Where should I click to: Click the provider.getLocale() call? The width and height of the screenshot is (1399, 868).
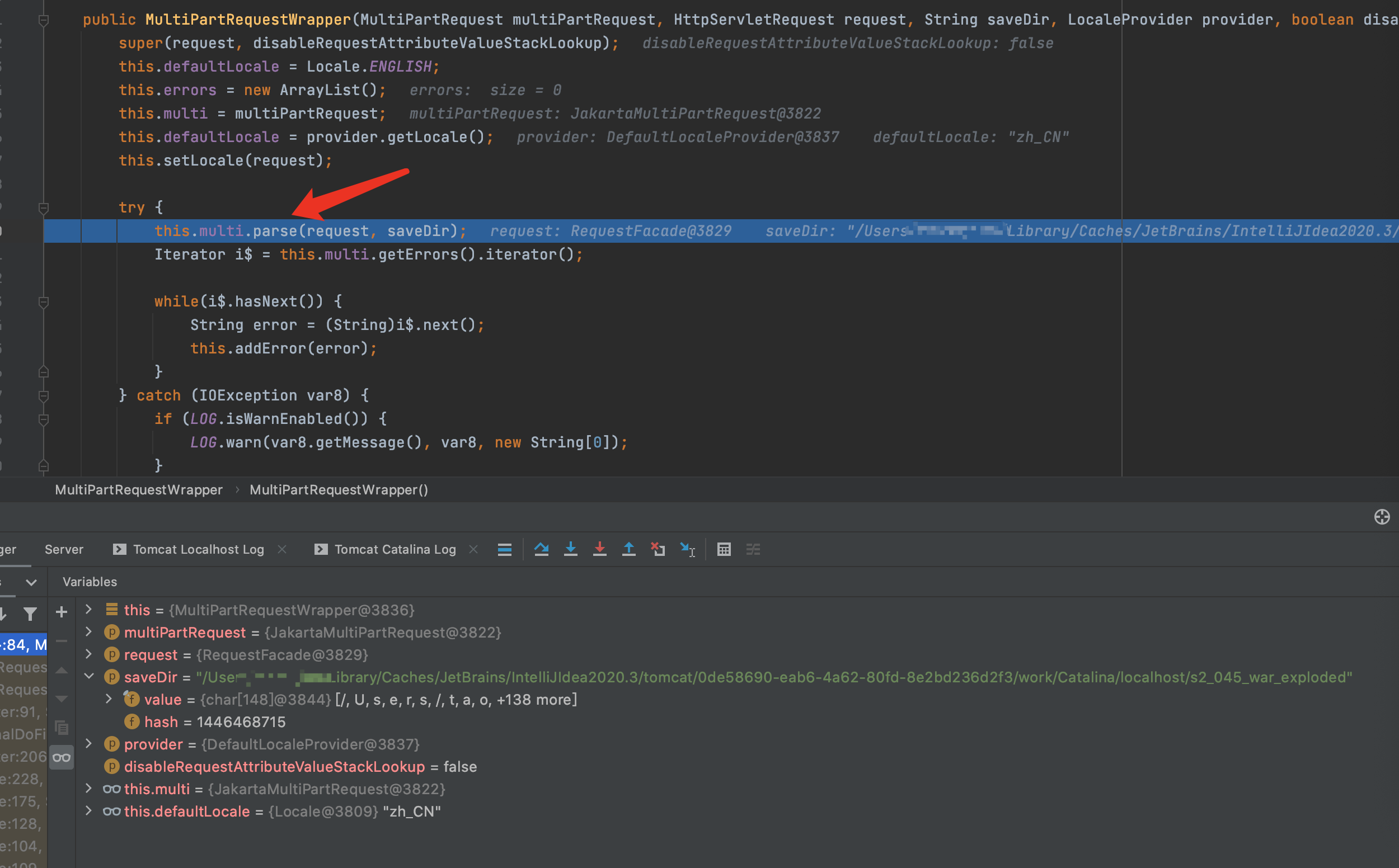click(396, 137)
